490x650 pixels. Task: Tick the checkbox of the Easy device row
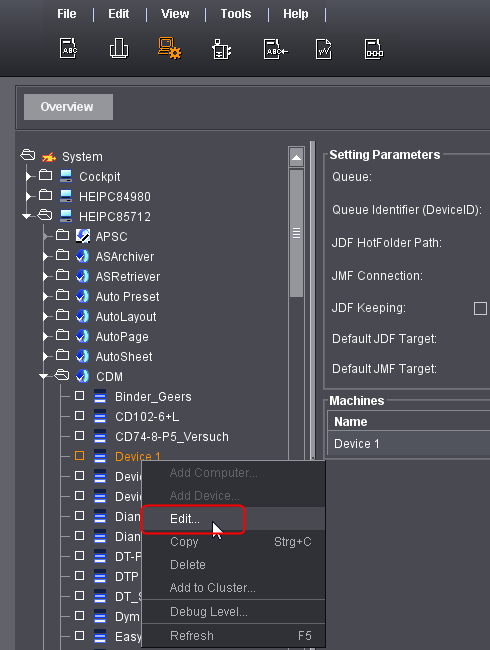click(x=80, y=635)
